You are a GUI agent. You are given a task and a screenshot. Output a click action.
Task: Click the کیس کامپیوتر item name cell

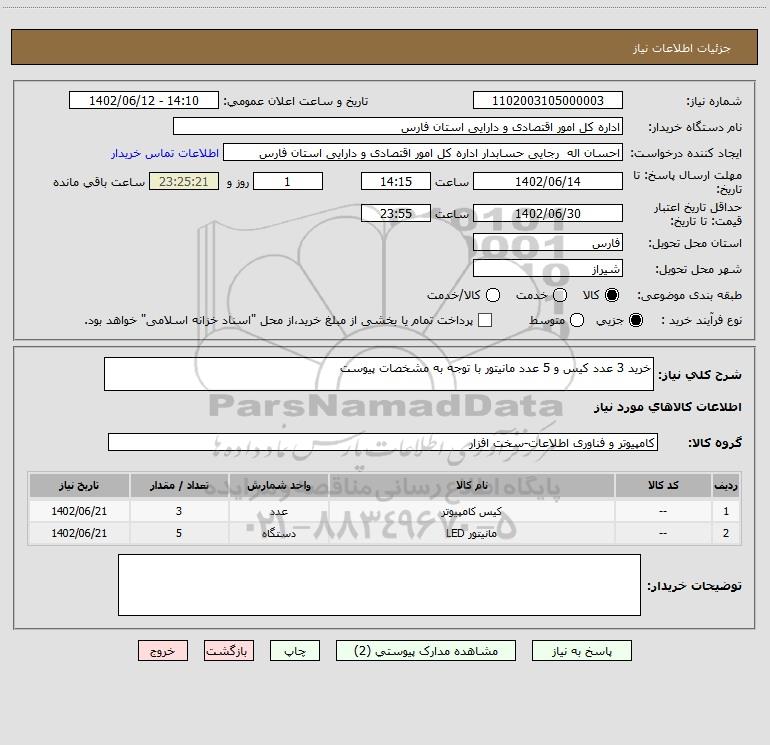[471, 511]
